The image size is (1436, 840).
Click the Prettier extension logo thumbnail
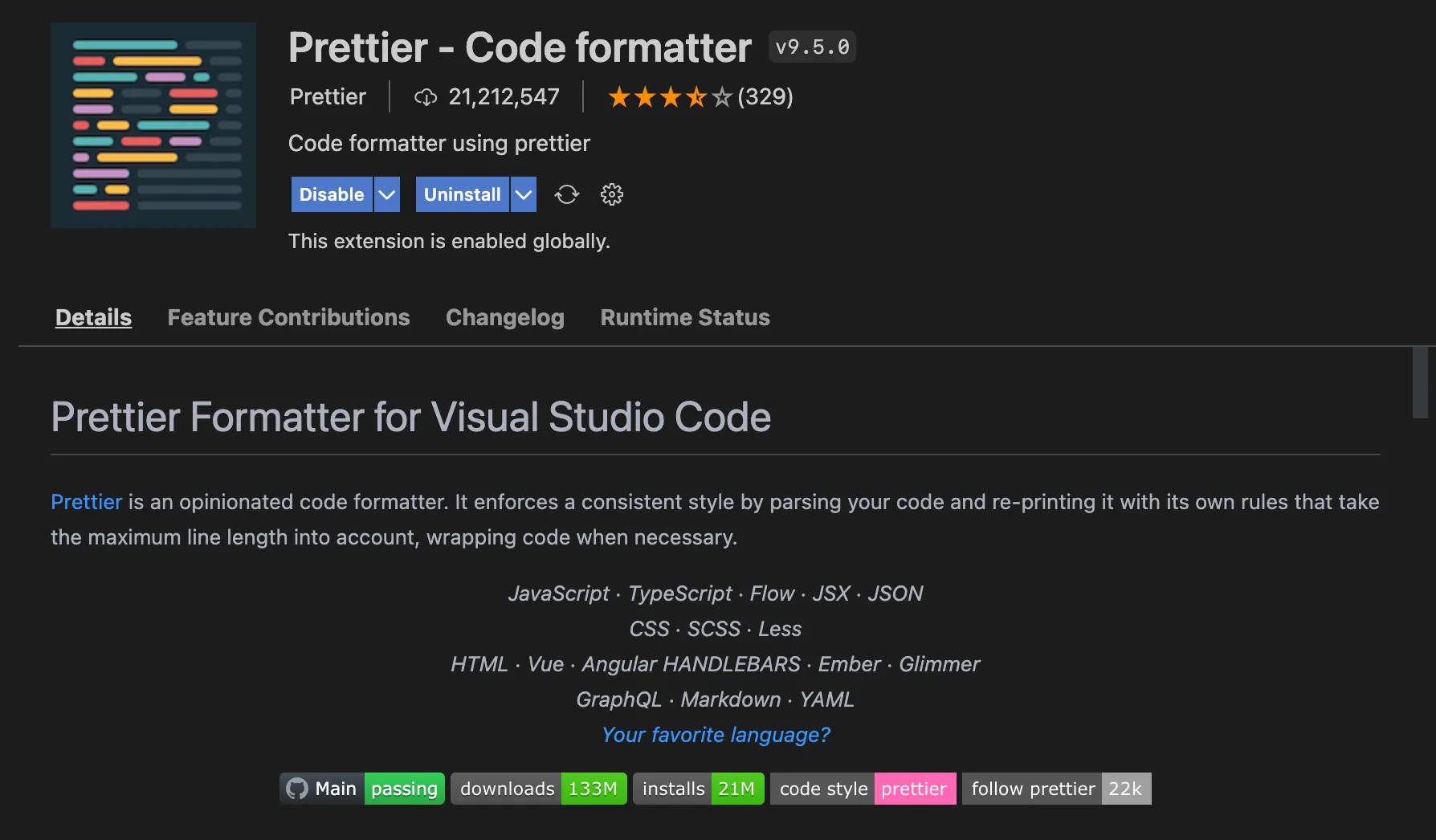(153, 125)
